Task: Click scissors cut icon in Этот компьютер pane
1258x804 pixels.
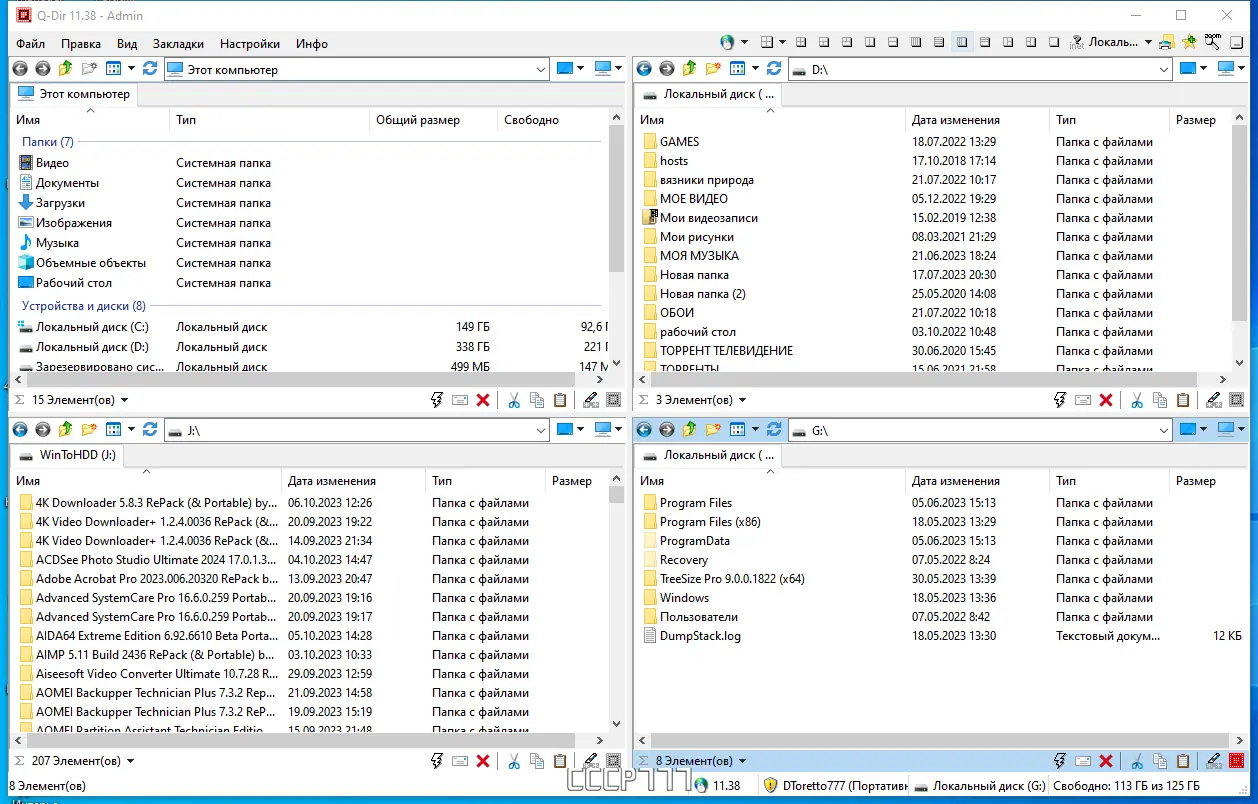Action: pyautogui.click(x=513, y=400)
